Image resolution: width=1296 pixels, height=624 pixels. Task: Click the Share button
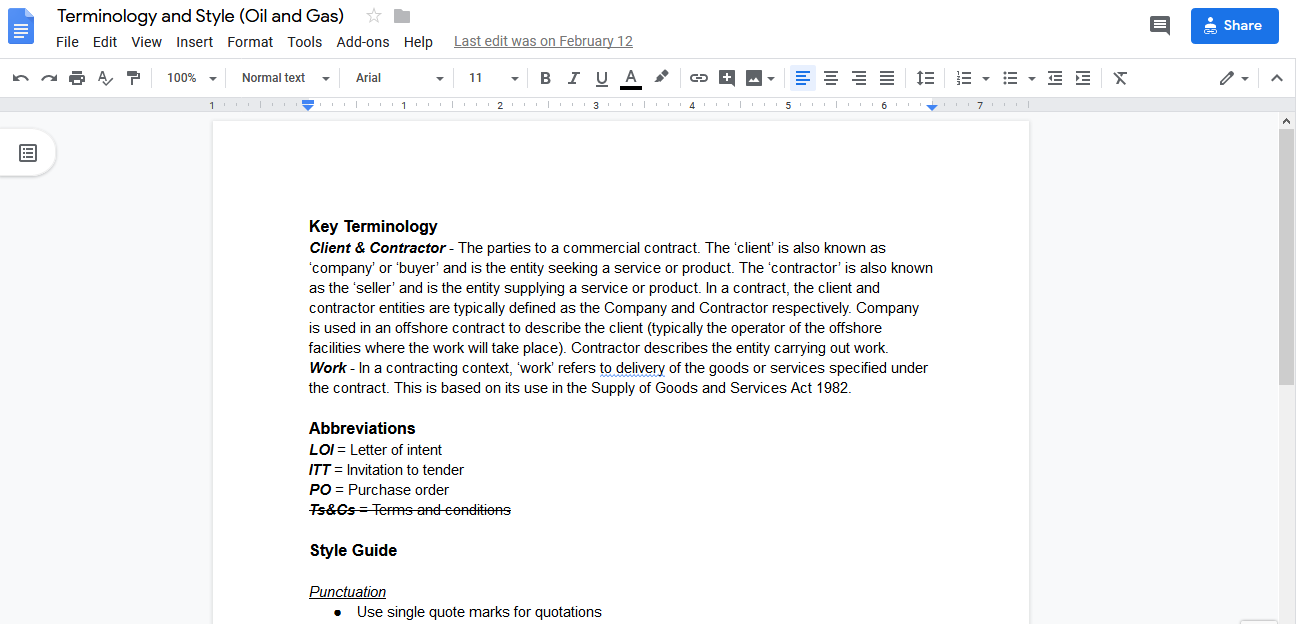tap(1234, 26)
